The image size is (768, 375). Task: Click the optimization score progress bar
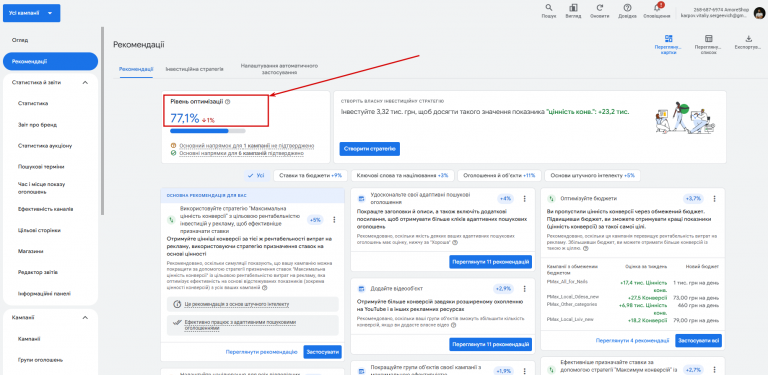click(208, 131)
